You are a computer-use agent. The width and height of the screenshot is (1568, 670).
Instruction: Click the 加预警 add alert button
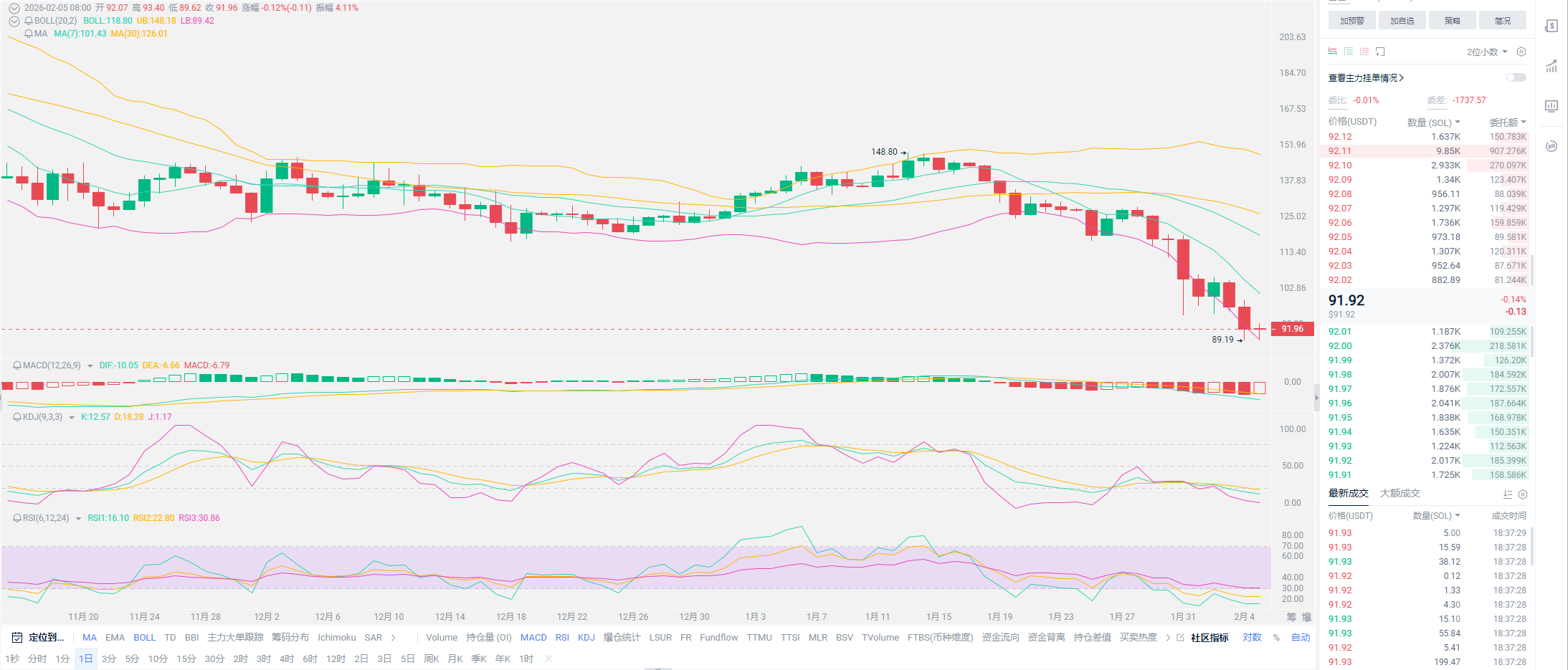click(x=1351, y=21)
